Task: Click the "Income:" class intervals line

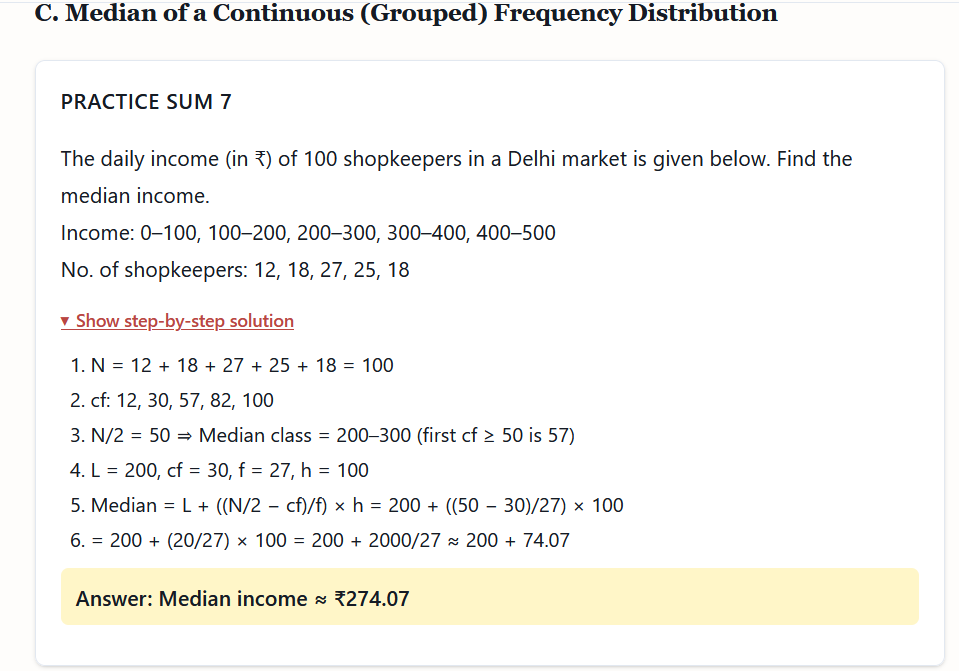Action: 308,233
